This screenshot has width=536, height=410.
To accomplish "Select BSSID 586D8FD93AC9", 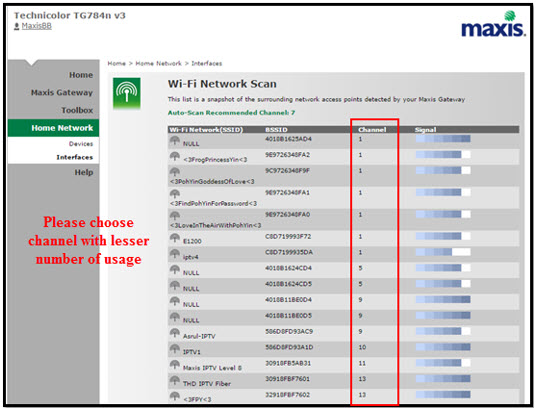I will tap(289, 332).
